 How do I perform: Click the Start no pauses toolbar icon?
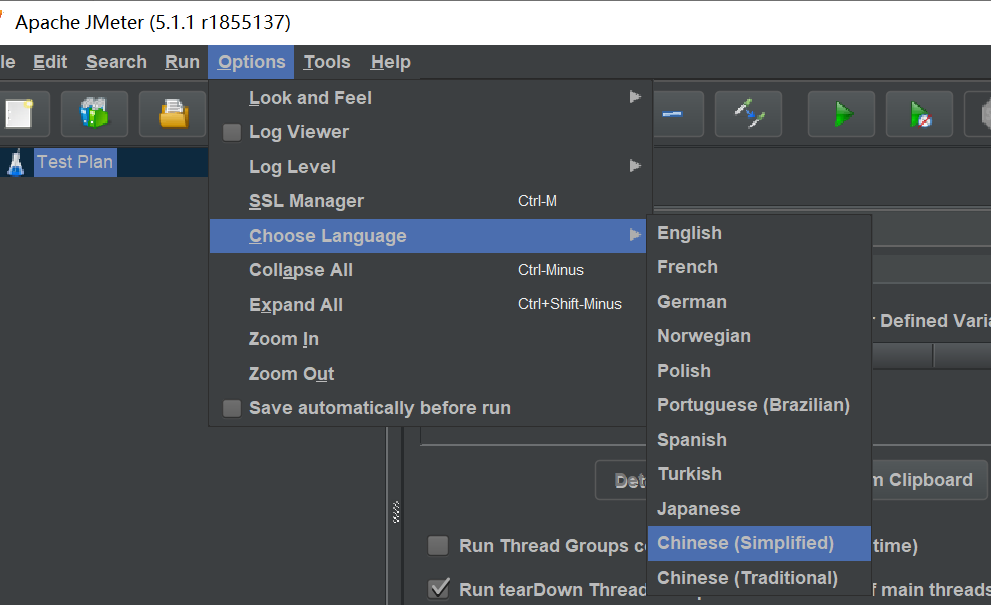(919, 114)
